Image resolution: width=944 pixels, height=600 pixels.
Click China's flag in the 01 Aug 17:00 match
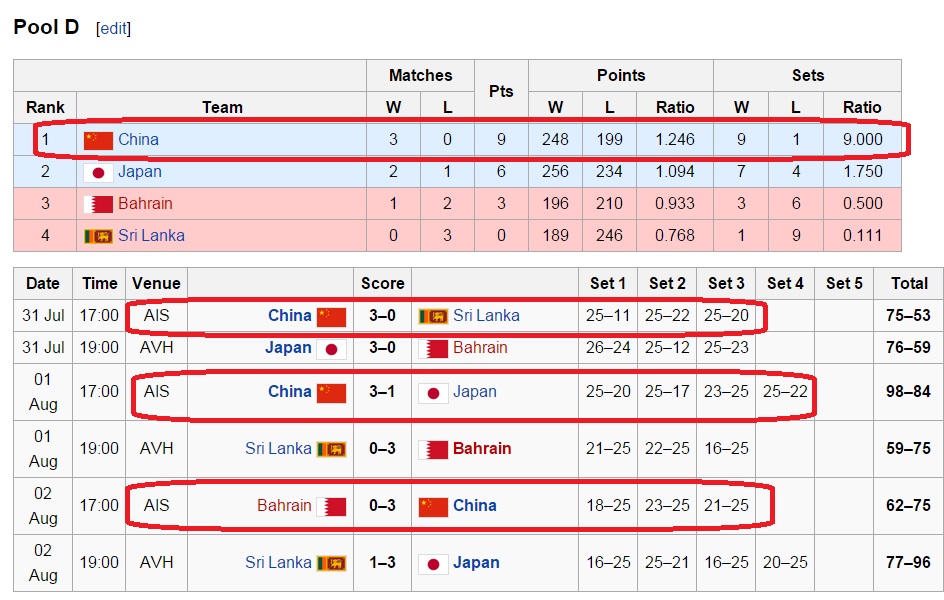[331, 392]
